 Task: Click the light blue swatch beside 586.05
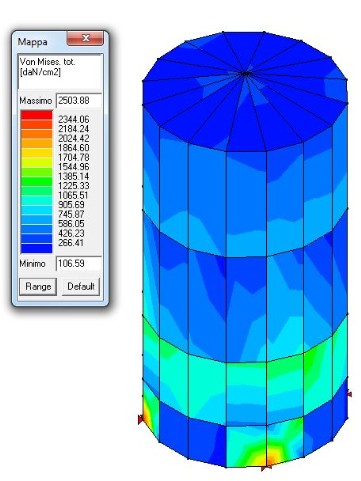pos(36,220)
